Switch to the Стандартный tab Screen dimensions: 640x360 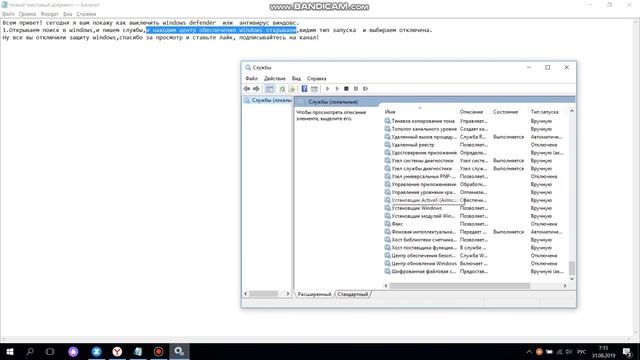click(x=353, y=294)
